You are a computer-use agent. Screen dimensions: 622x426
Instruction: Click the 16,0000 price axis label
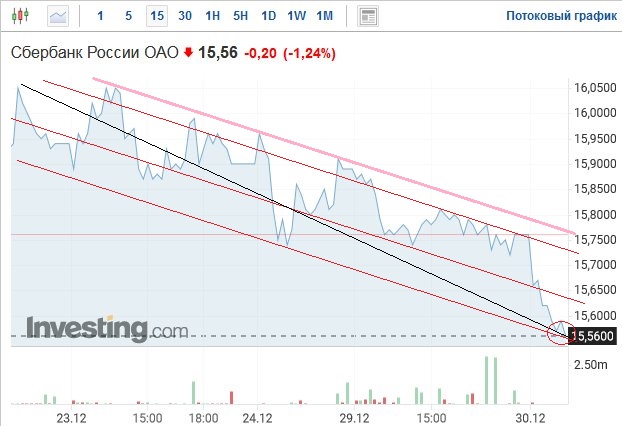595,113
